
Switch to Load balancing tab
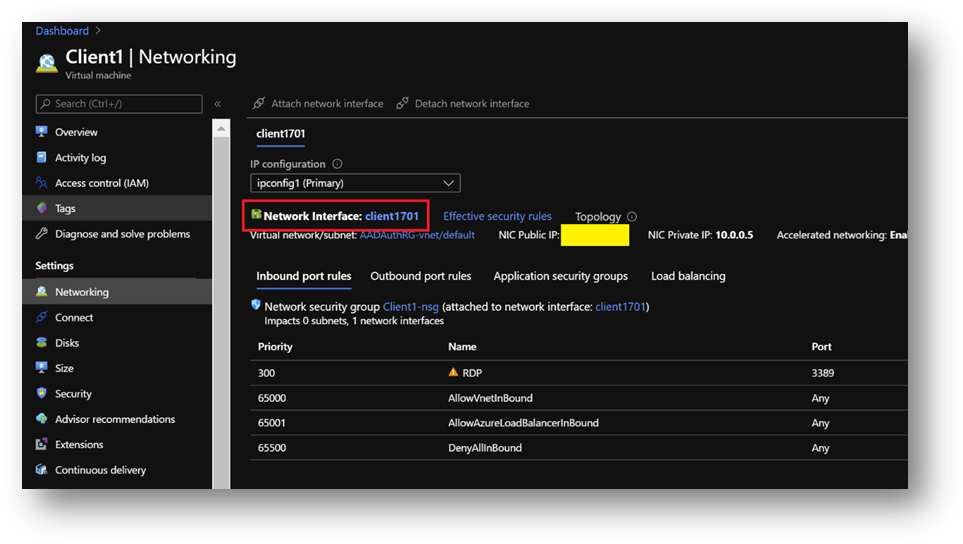(x=688, y=276)
